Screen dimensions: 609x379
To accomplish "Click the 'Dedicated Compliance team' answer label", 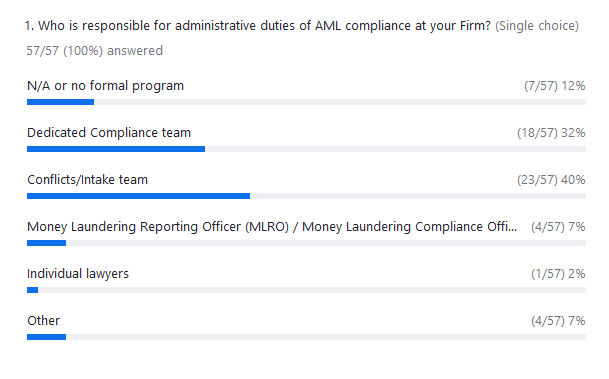I will (109, 132).
